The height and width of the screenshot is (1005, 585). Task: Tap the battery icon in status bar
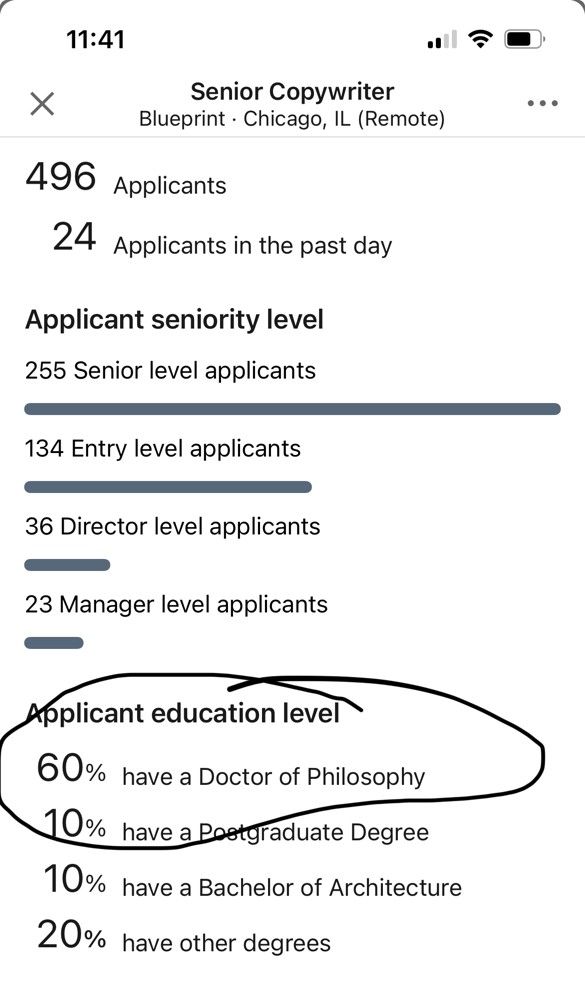click(525, 40)
